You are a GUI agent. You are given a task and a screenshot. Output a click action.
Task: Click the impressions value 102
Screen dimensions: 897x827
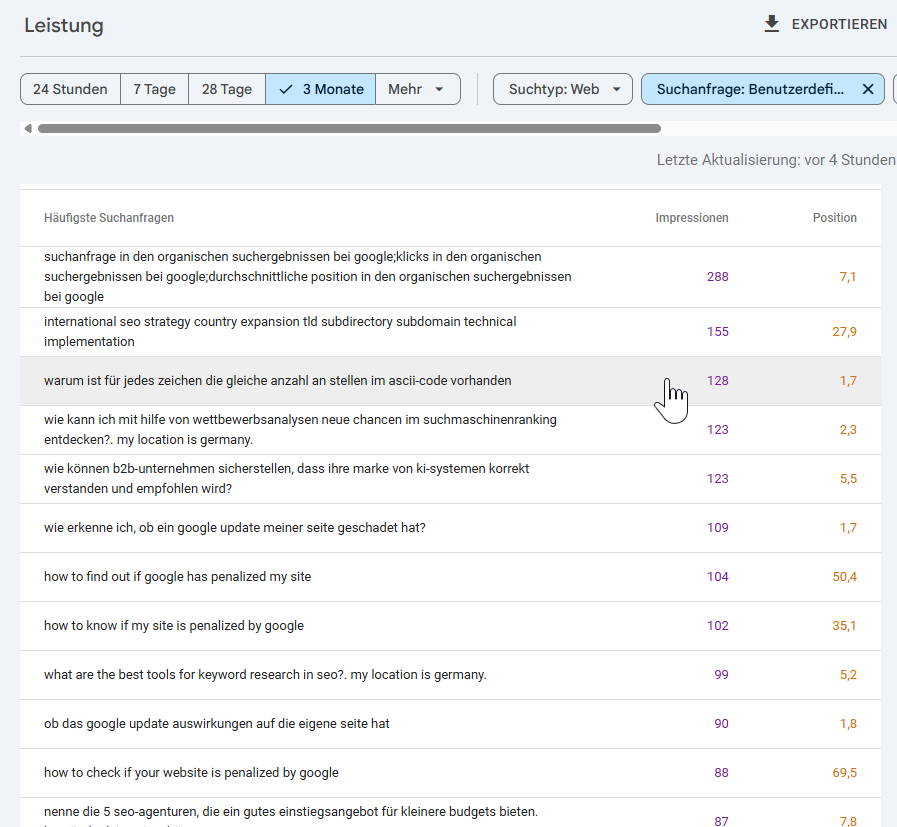[717, 626]
